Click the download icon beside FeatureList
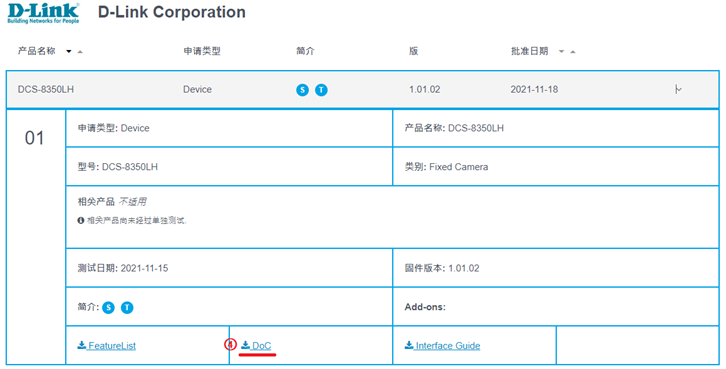Image resolution: width=726 pixels, height=369 pixels. (81, 345)
